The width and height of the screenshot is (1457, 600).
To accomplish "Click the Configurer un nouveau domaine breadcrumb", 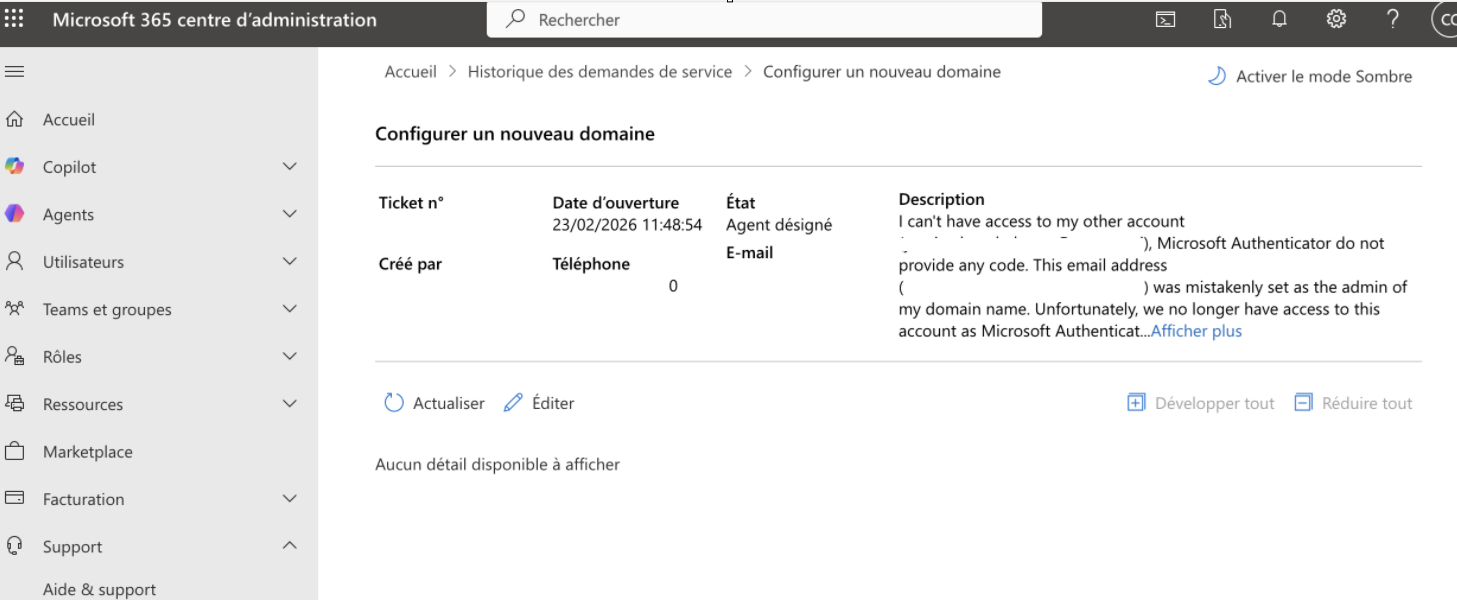I will pos(882,72).
